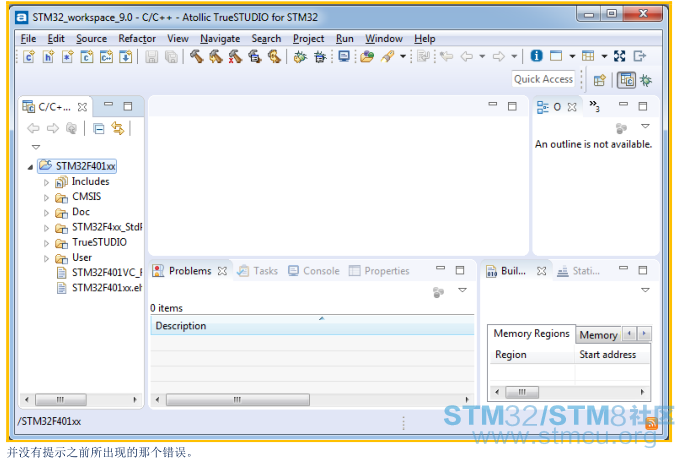Viewport: 681px width, 461px height.
Task: Click the last edit location icon
Action: (x=446, y=56)
